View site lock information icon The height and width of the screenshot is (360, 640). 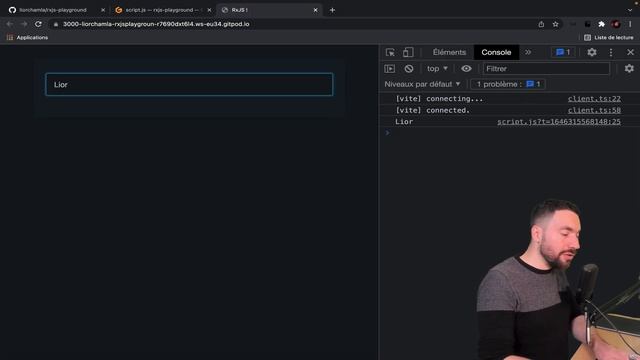click(x=56, y=24)
